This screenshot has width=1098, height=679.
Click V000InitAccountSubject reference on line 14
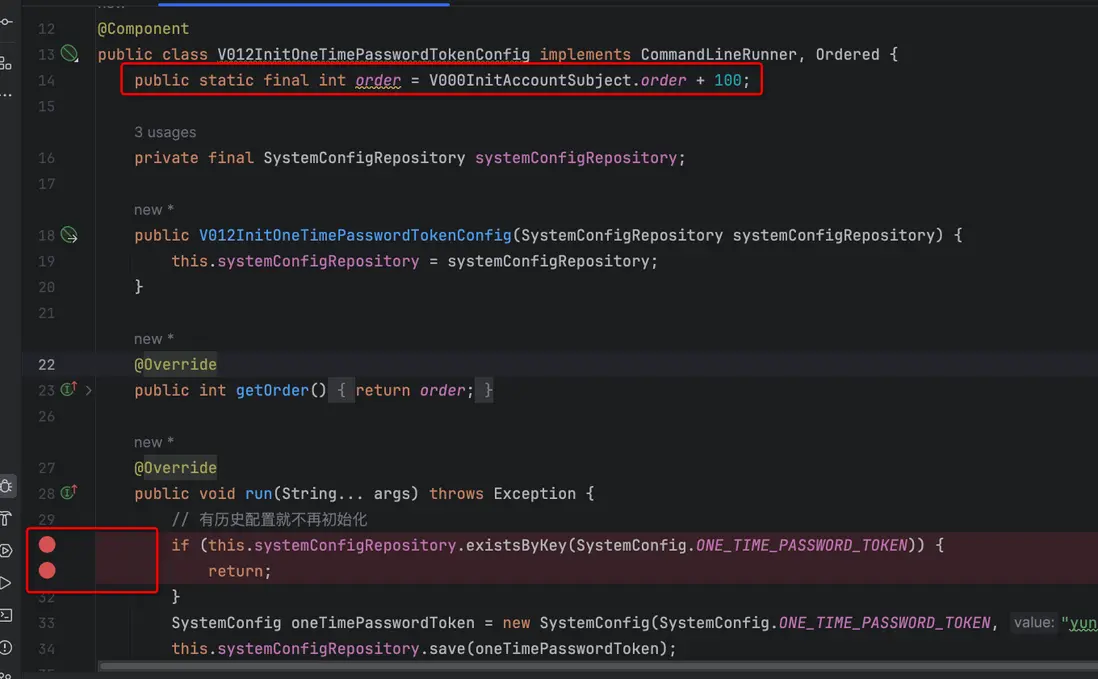pyautogui.click(x=530, y=80)
